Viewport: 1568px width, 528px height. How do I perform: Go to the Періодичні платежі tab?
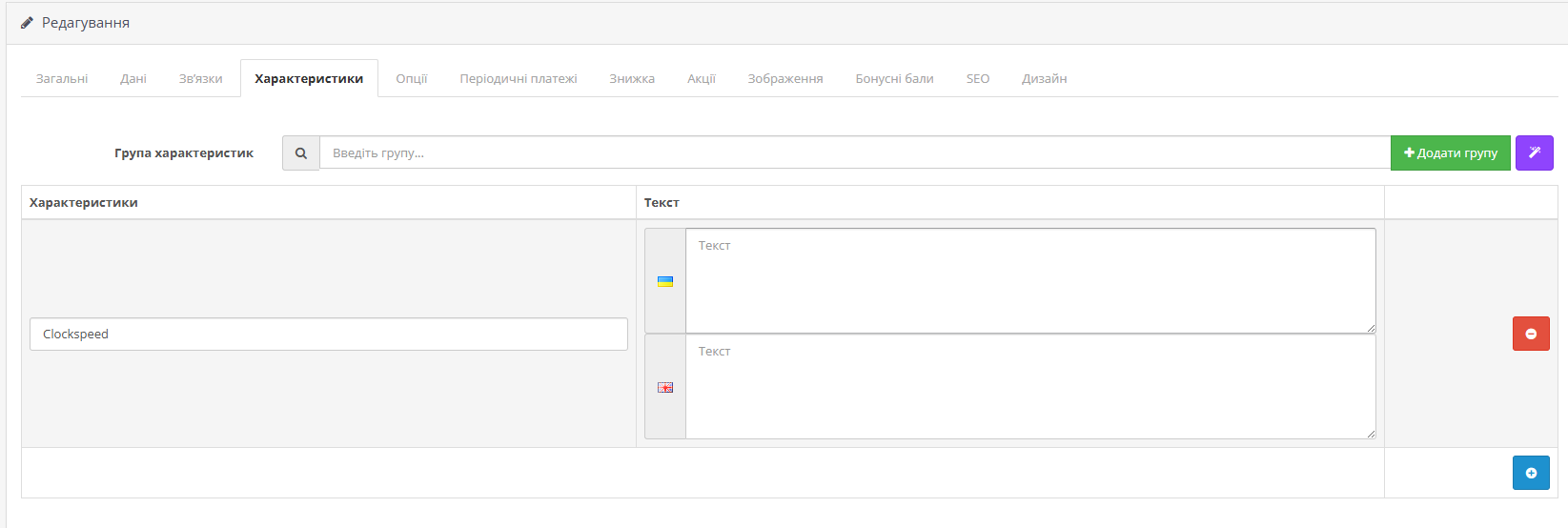pyautogui.click(x=519, y=78)
